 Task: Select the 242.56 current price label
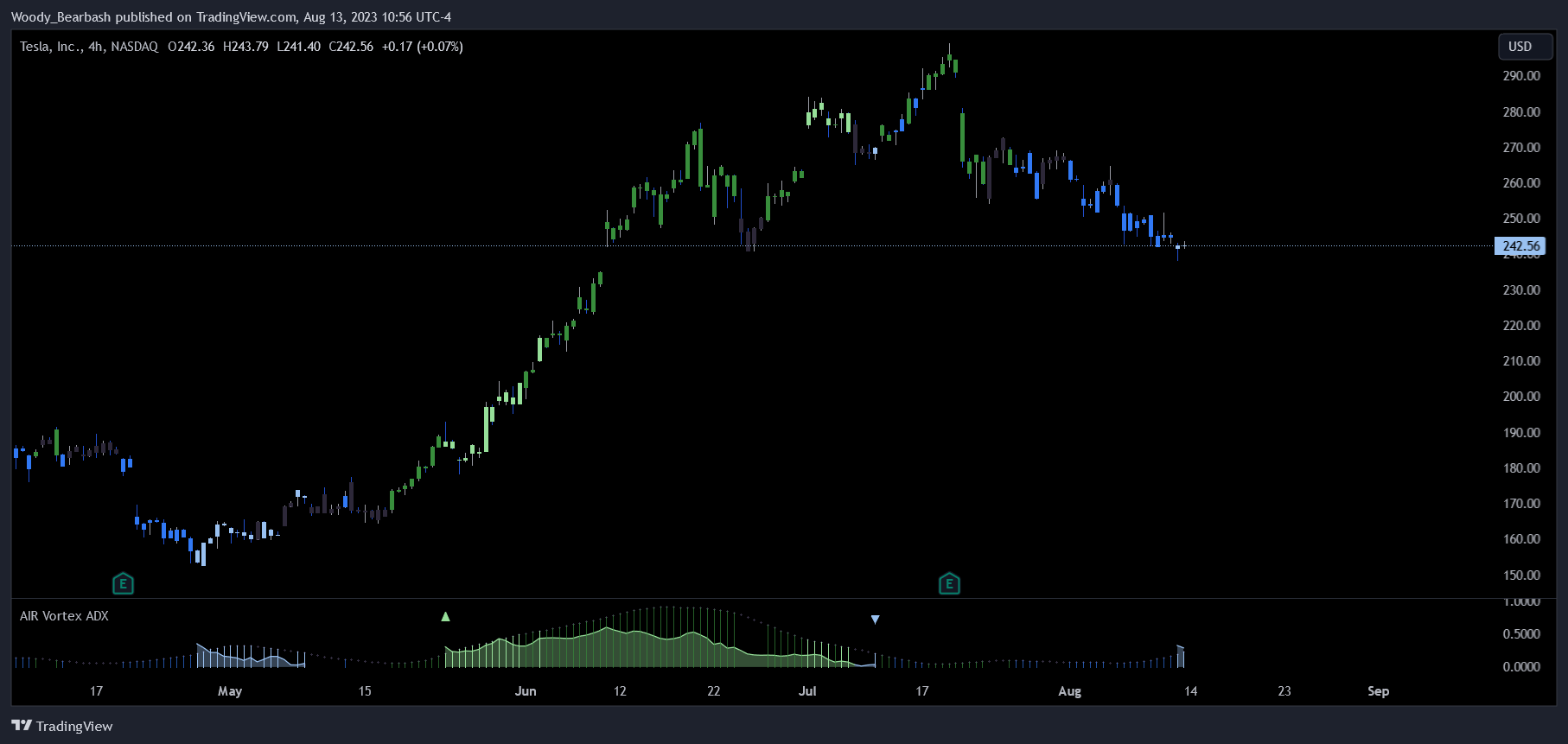click(x=1520, y=246)
